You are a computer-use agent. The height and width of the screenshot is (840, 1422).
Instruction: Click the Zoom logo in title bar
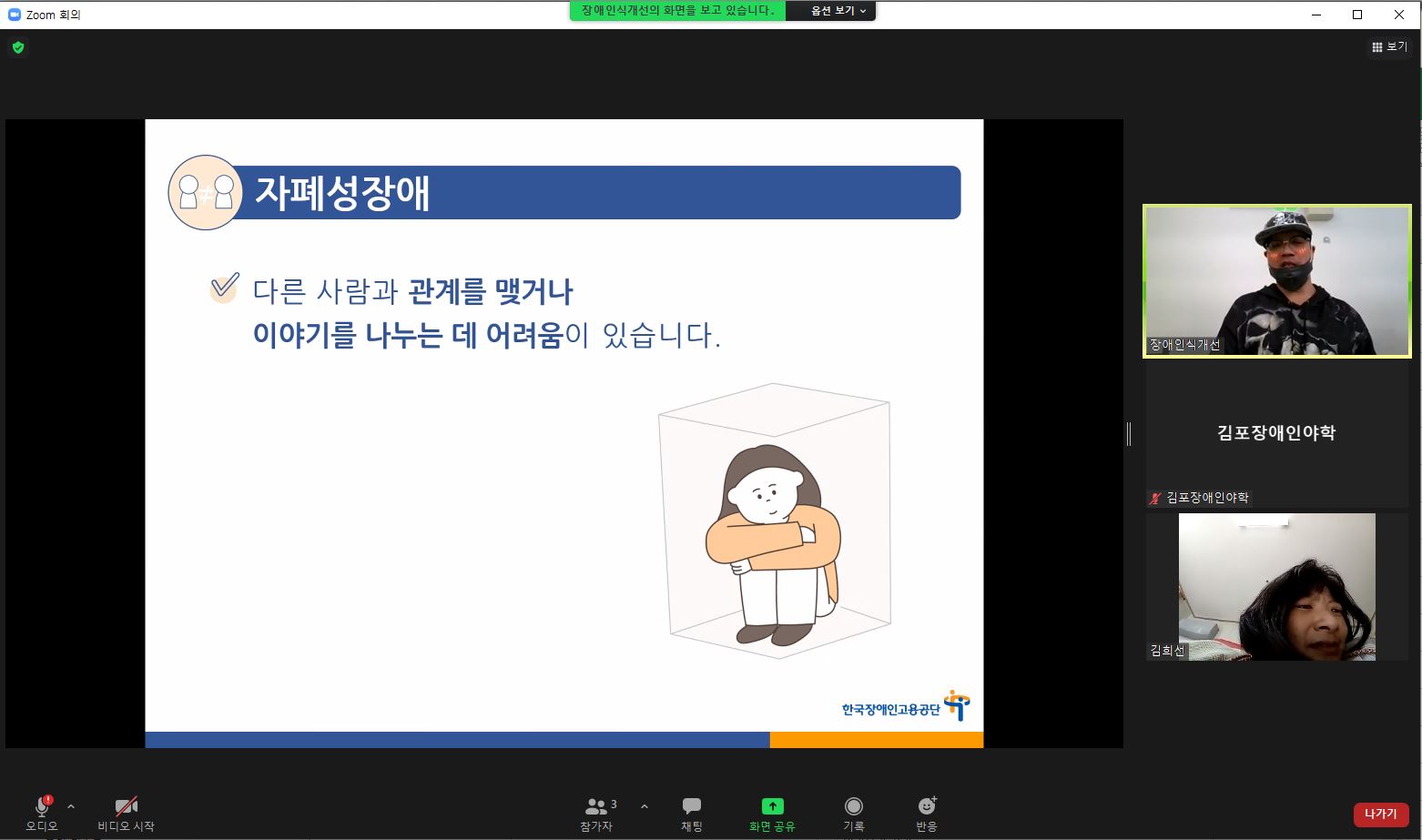click(x=15, y=15)
